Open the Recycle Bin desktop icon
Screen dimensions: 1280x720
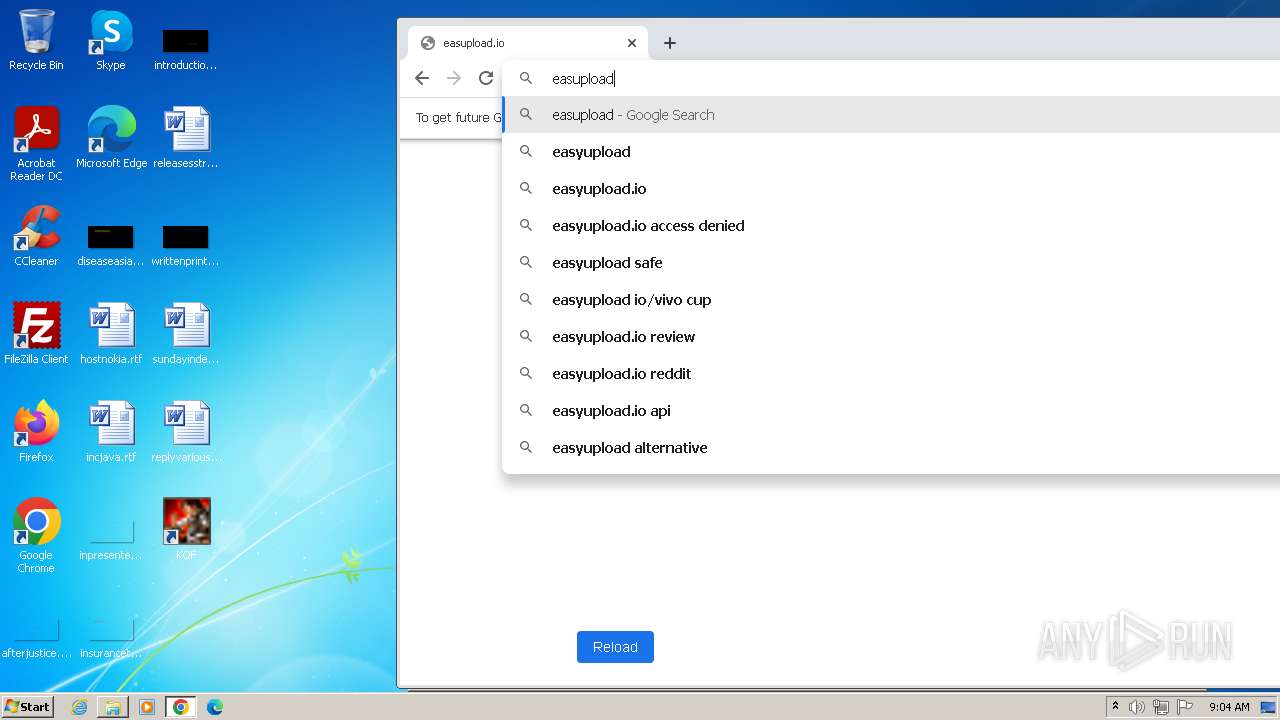point(36,40)
